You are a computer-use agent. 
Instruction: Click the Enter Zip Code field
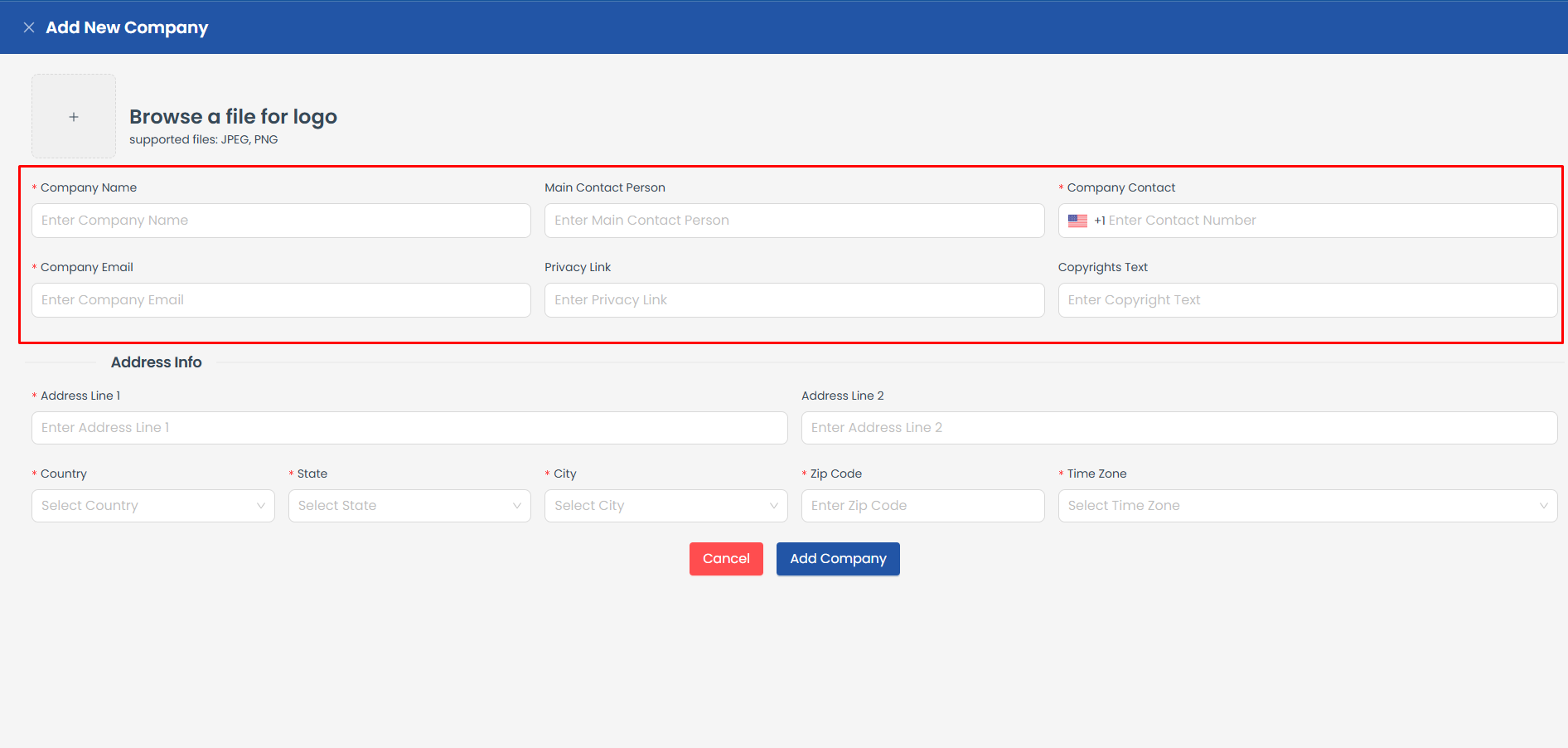pyautogui.click(x=922, y=506)
